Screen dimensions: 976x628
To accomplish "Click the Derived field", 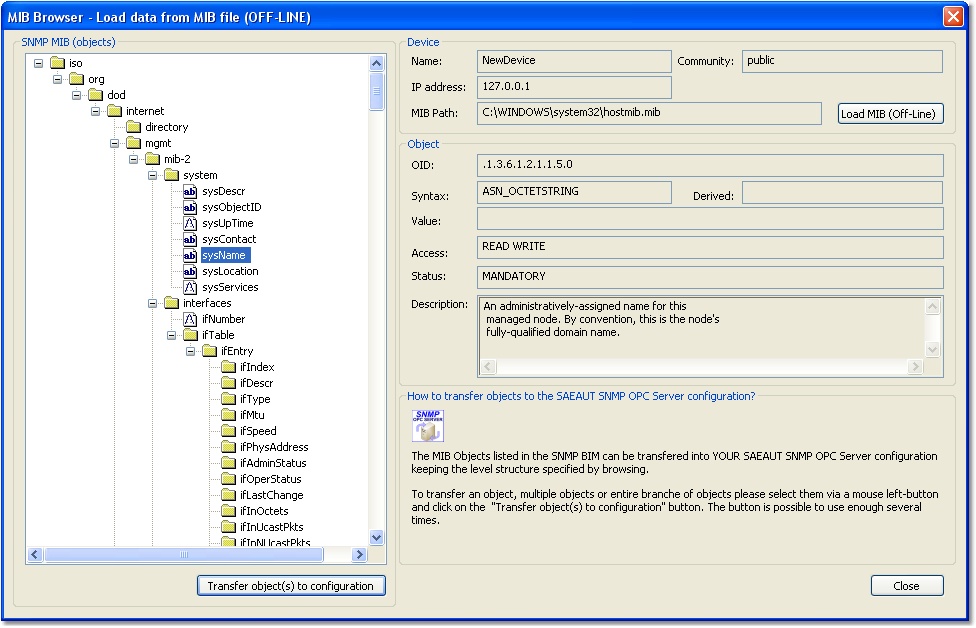I will (x=842, y=192).
